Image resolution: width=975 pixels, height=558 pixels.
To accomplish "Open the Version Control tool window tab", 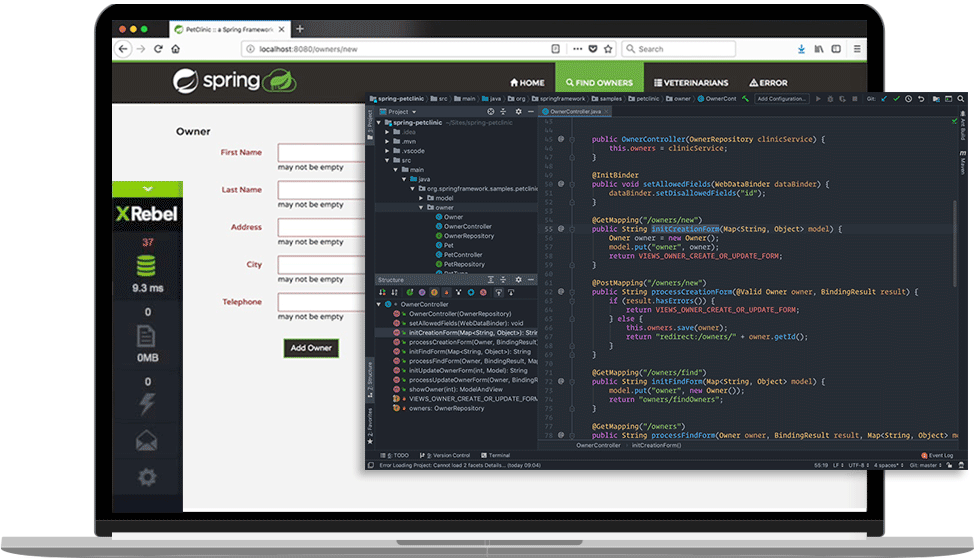I will tap(445, 455).
